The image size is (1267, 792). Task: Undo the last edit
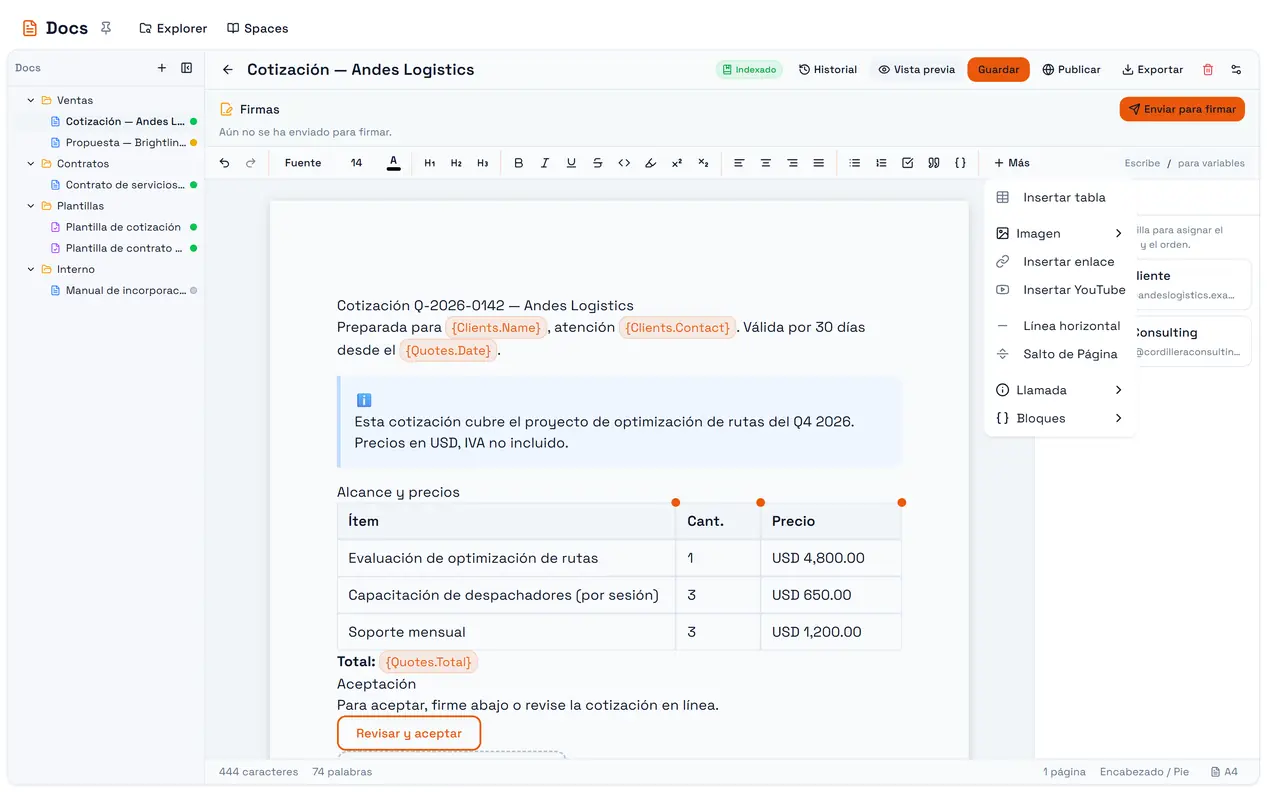pos(224,163)
